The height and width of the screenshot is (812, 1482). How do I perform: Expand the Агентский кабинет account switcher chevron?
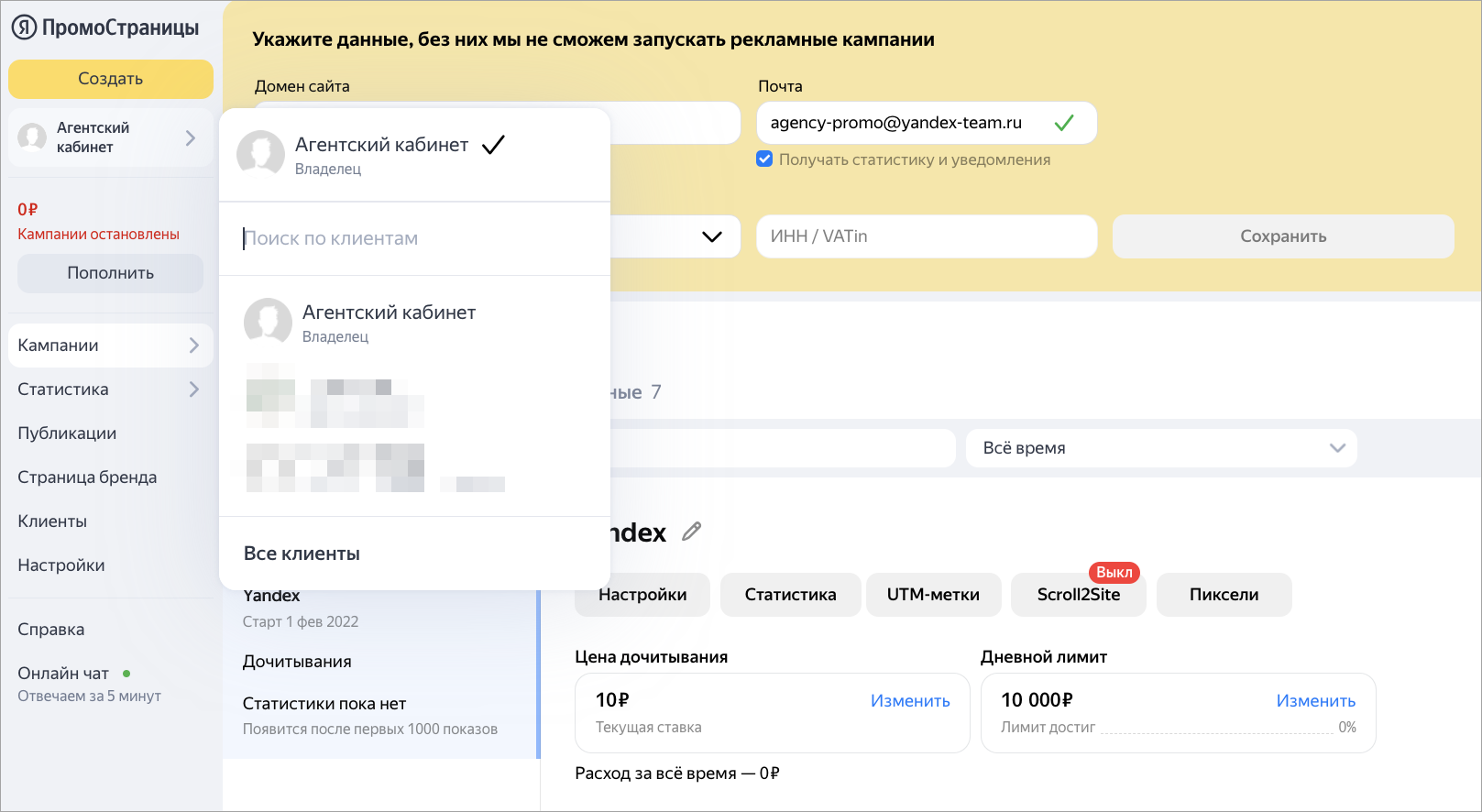(191, 137)
